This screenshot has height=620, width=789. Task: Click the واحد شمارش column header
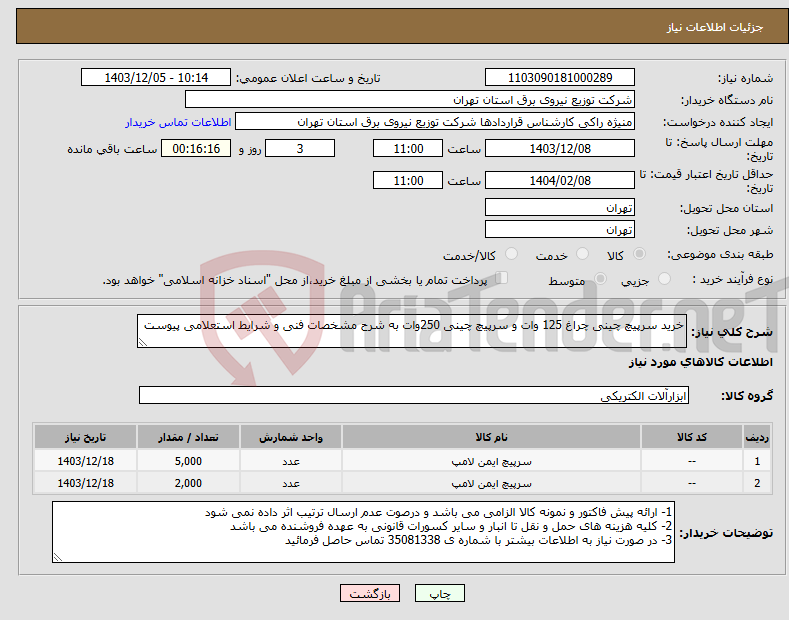(x=291, y=437)
